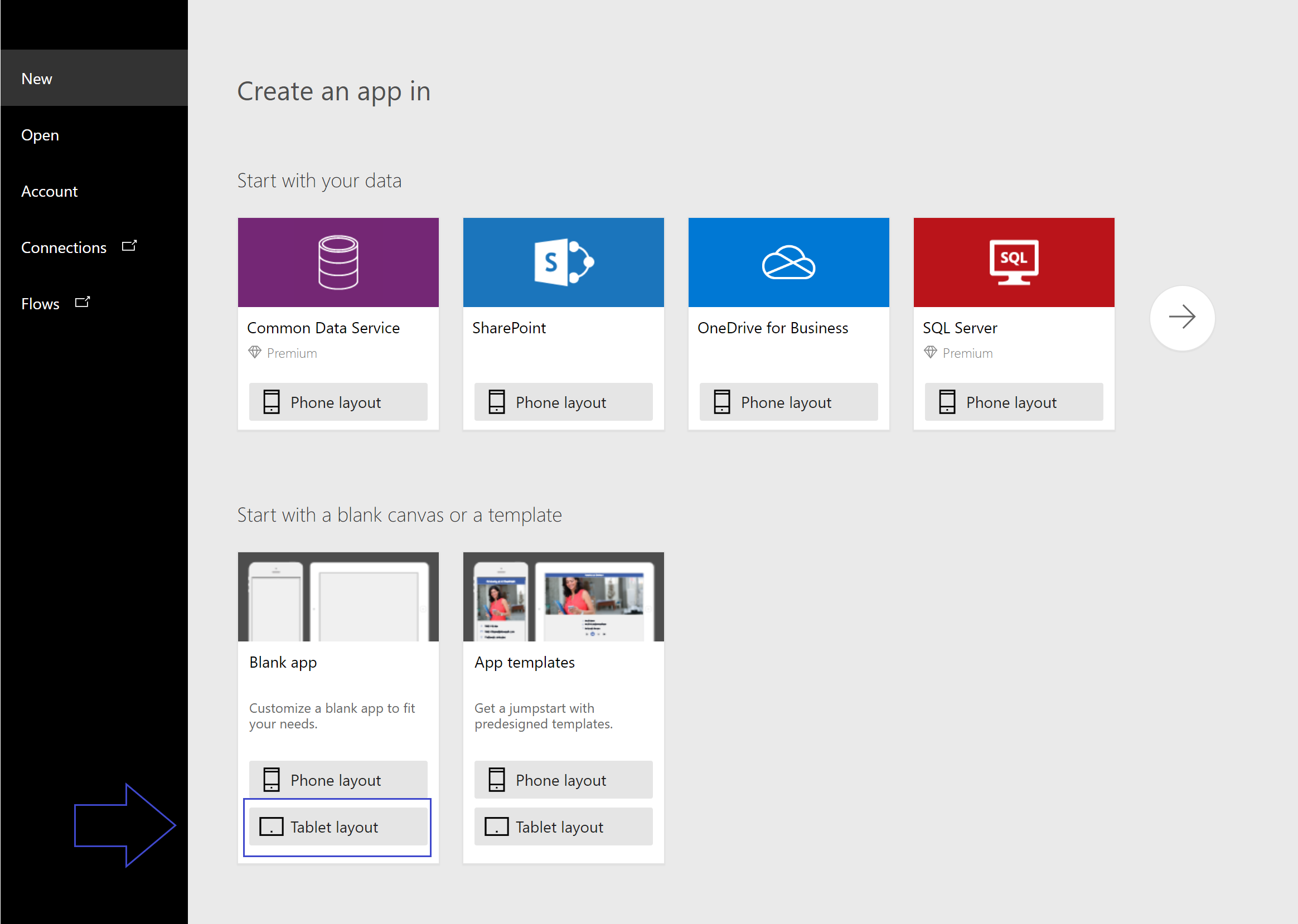
Task: Choose Phone layout for SharePoint
Action: pos(564,402)
